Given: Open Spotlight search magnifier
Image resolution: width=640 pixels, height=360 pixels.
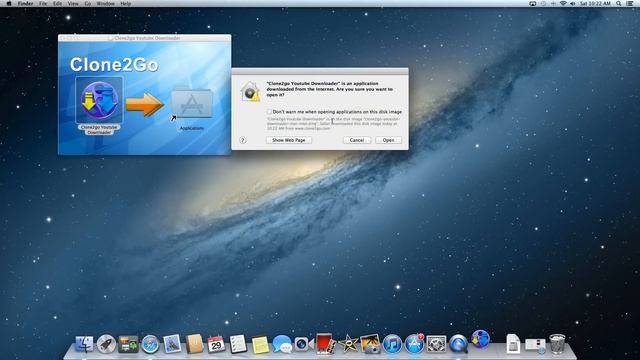Looking at the screenshot, I should click(x=619, y=3).
